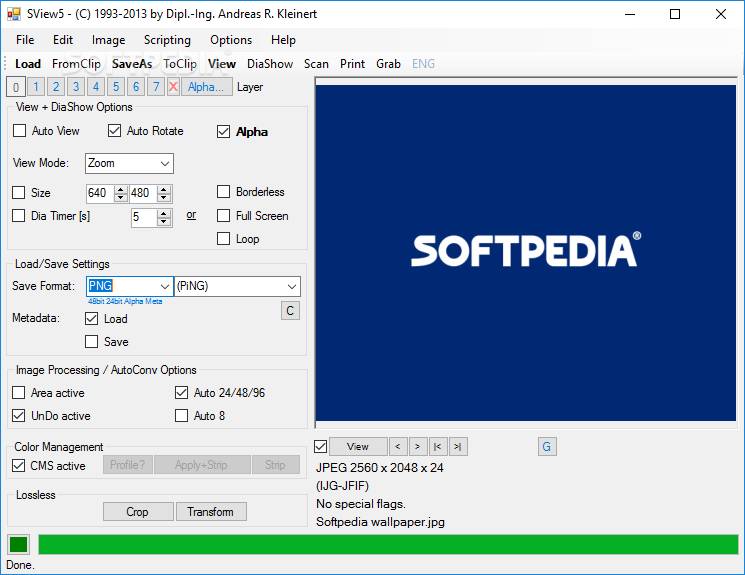Image resolution: width=745 pixels, height=575 pixels.
Task: Decrease height 480 with down arrow
Action: (x=164, y=198)
